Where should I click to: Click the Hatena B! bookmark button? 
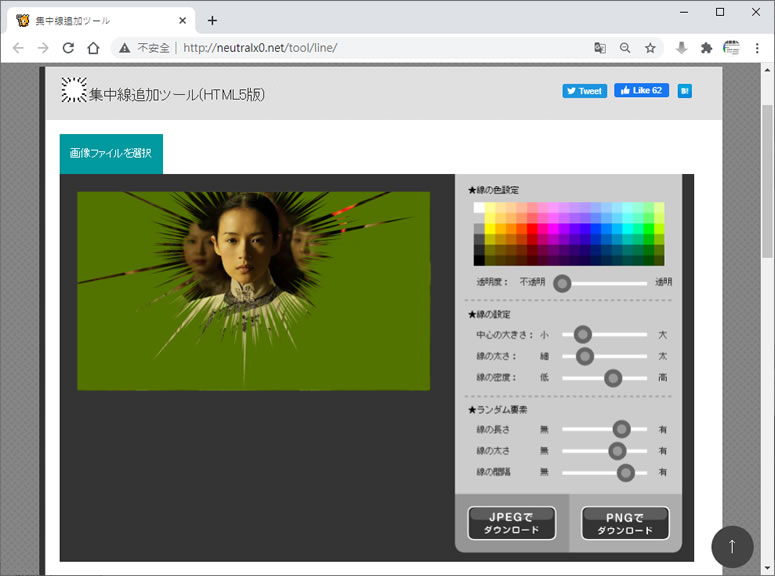pos(685,91)
